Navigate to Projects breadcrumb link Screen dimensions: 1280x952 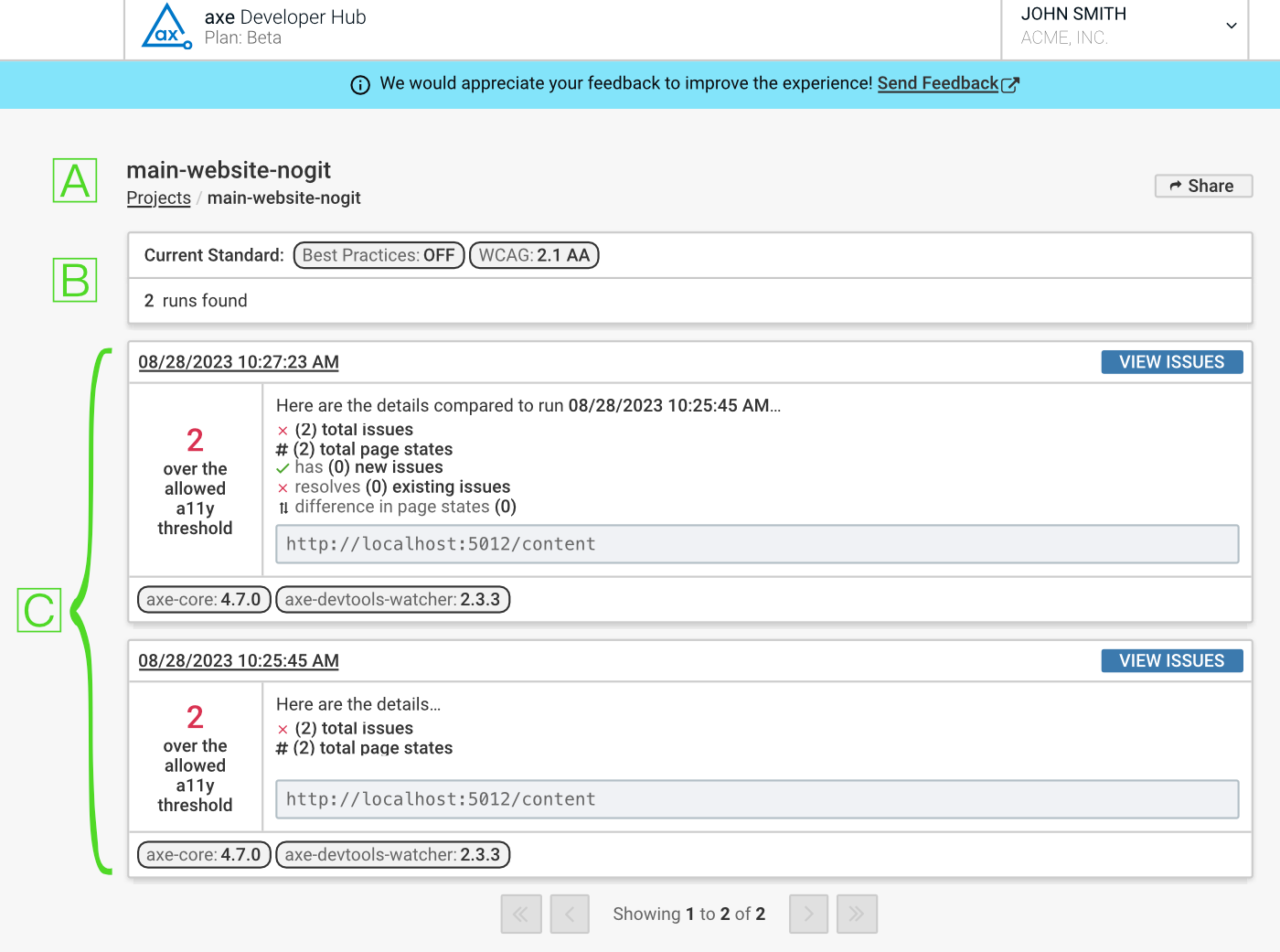tap(158, 198)
